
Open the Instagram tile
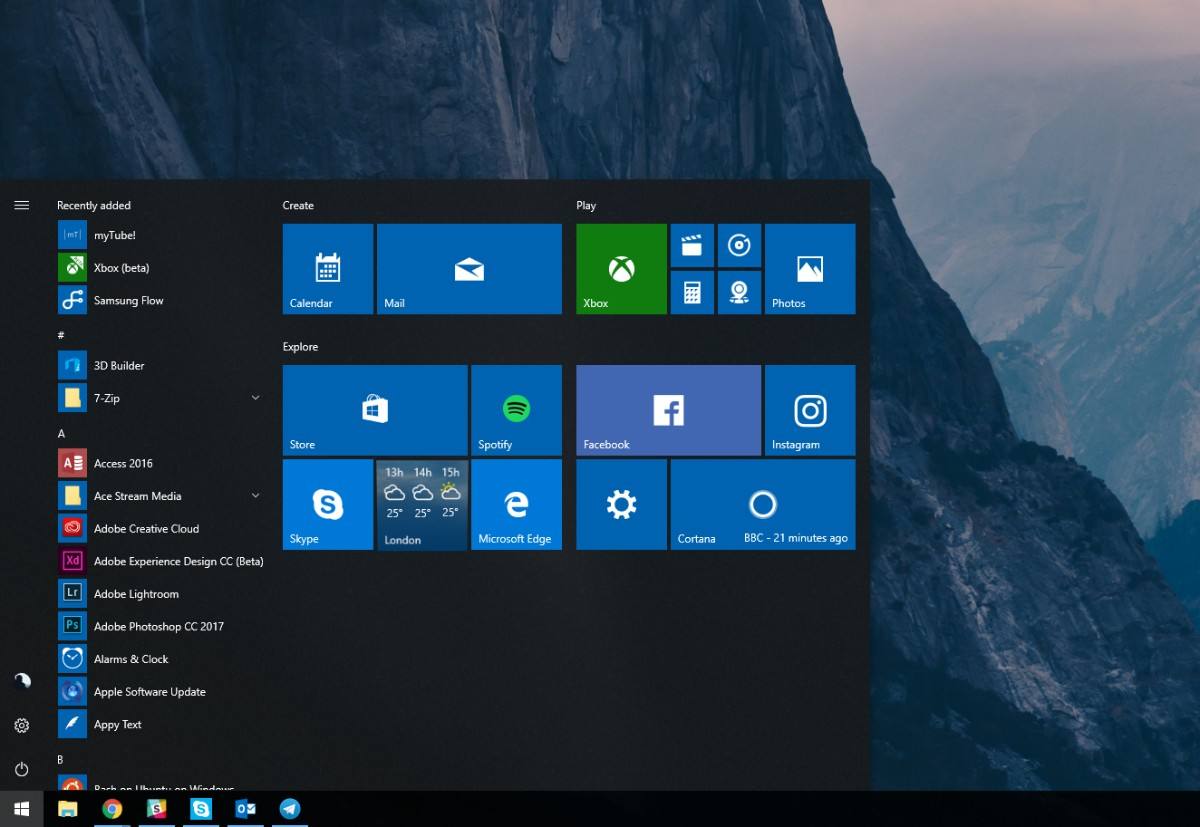click(x=810, y=410)
